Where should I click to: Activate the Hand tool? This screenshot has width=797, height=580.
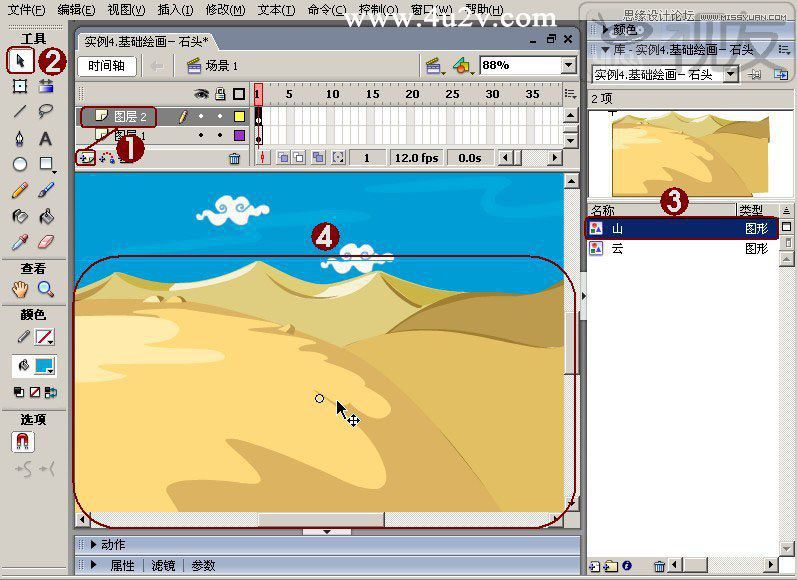pyautogui.click(x=20, y=289)
